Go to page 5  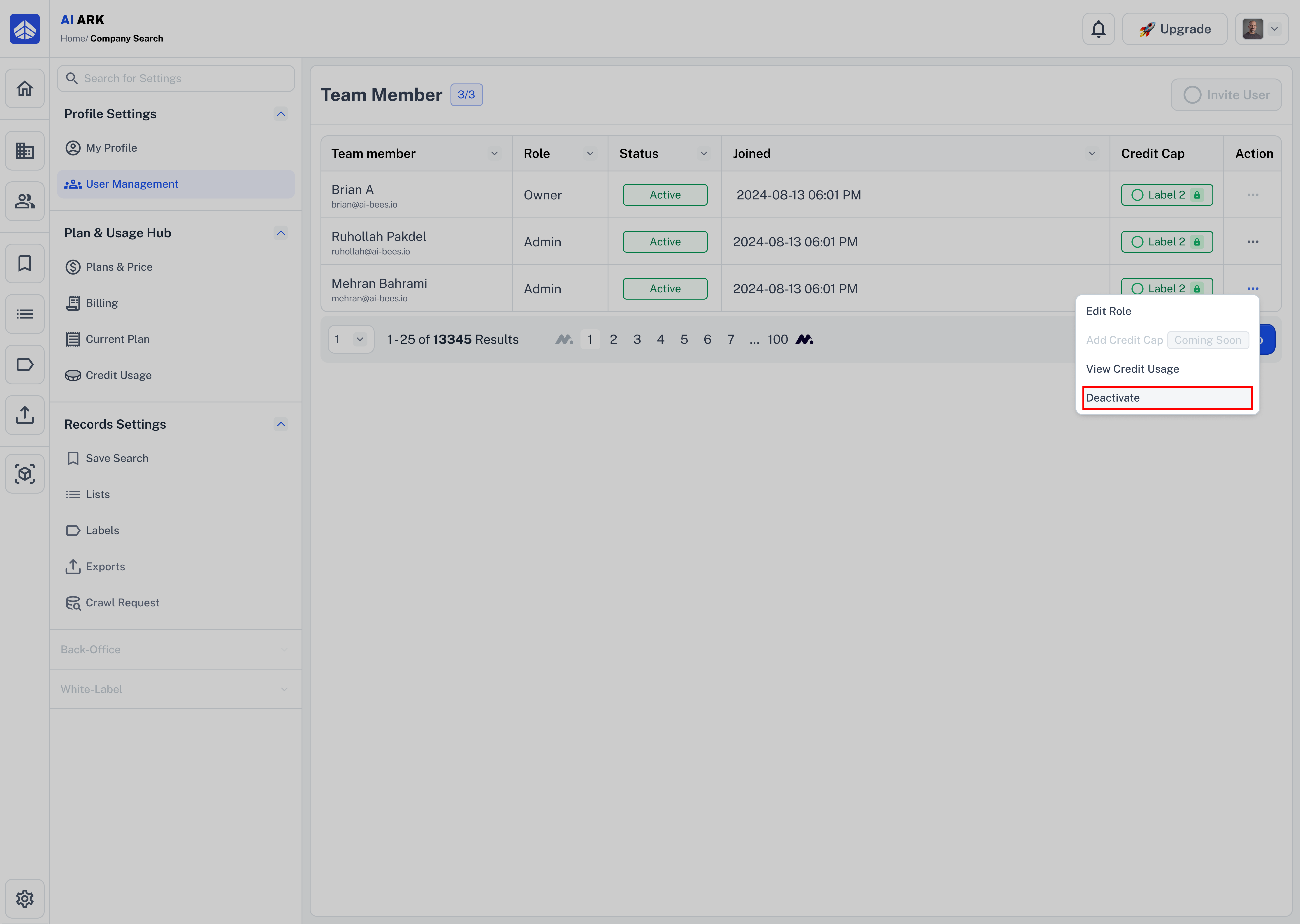tap(684, 340)
